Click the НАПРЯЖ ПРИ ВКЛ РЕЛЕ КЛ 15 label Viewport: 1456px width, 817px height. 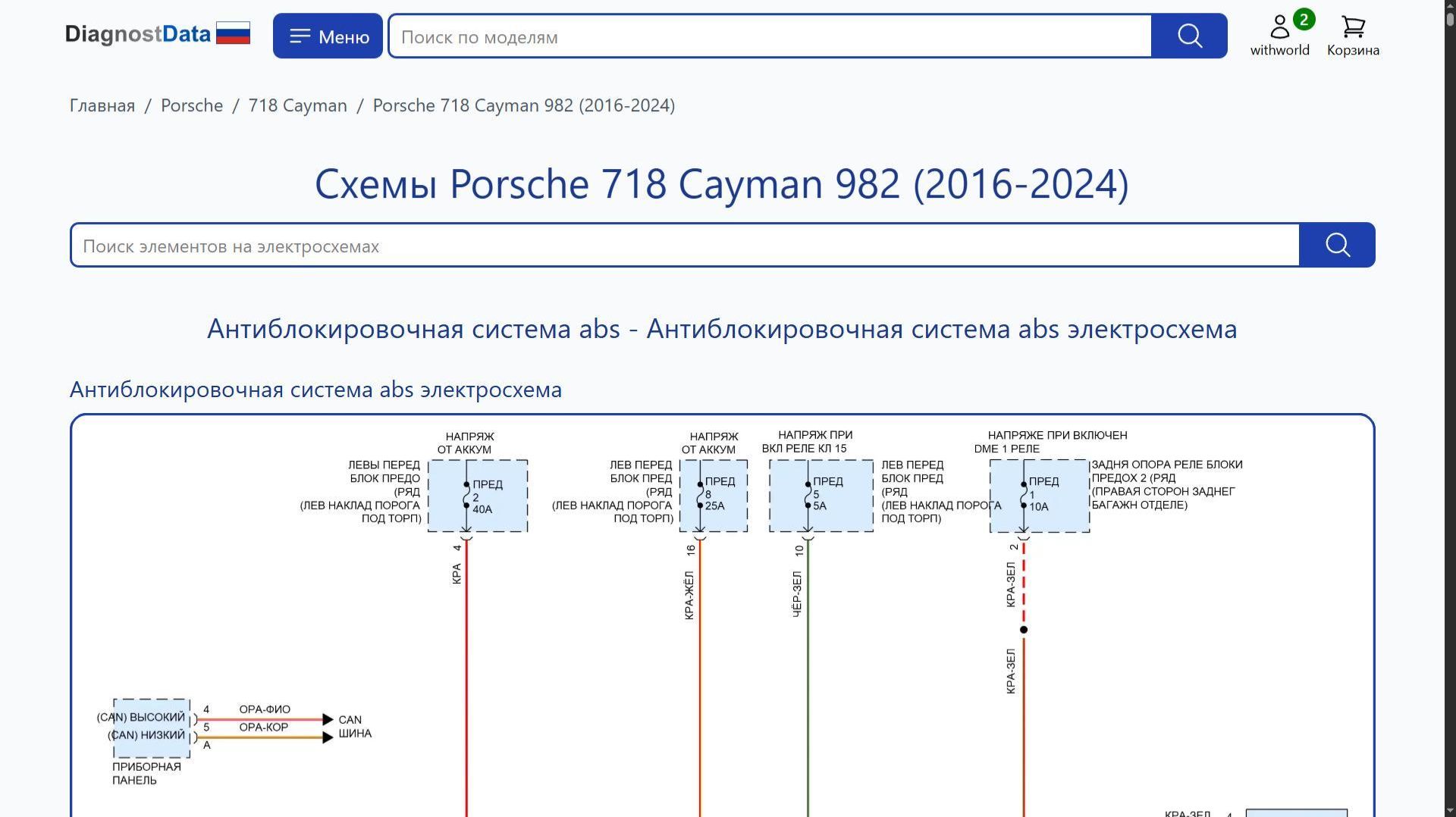[807, 442]
